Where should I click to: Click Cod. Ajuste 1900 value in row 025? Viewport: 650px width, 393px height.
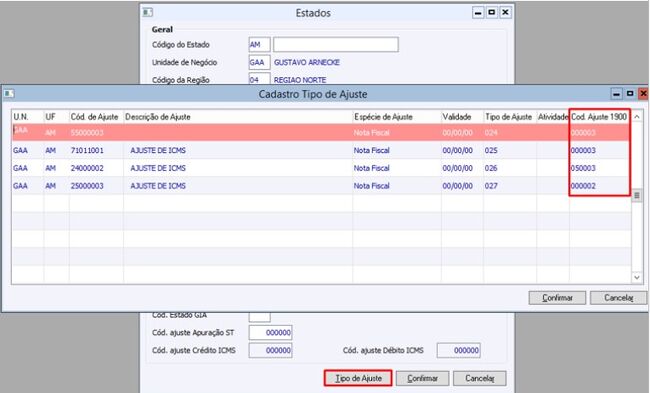(x=583, y=150)
